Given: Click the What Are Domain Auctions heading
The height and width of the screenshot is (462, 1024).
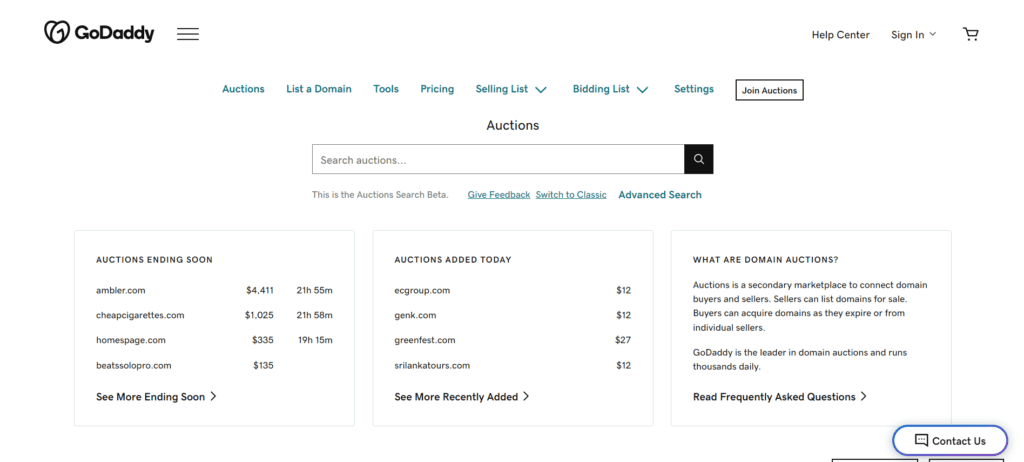Looking at the screenshot, I should (x=765, y=259).
